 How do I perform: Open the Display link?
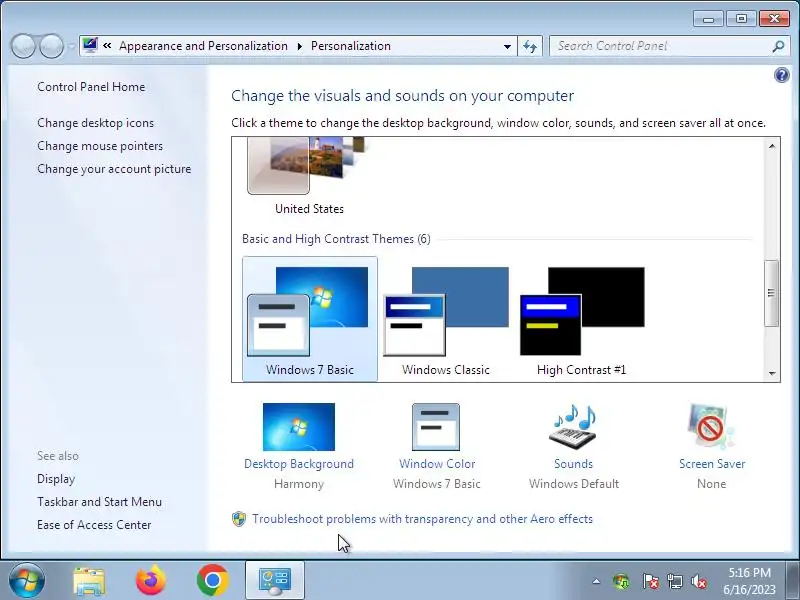[x=56, y=479]
